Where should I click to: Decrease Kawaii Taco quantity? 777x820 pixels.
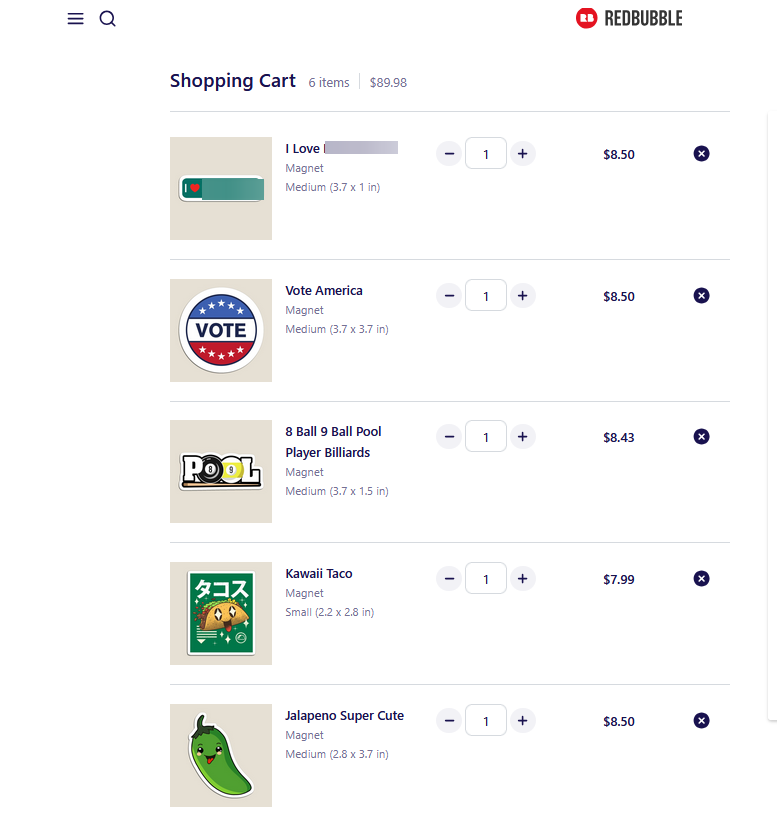coord(449,579)
